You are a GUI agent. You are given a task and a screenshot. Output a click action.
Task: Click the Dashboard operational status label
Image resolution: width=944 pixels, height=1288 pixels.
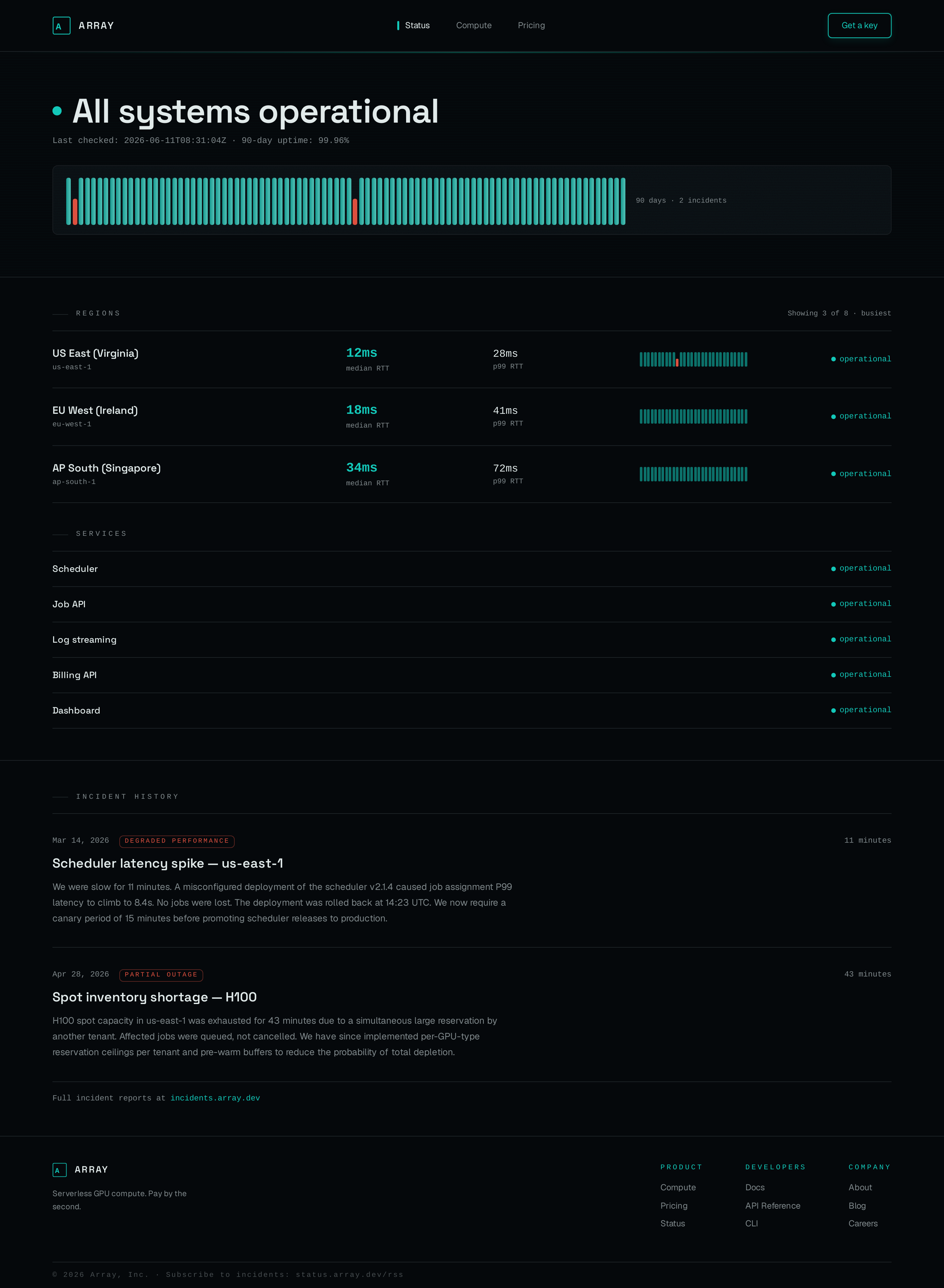(861, 710)
